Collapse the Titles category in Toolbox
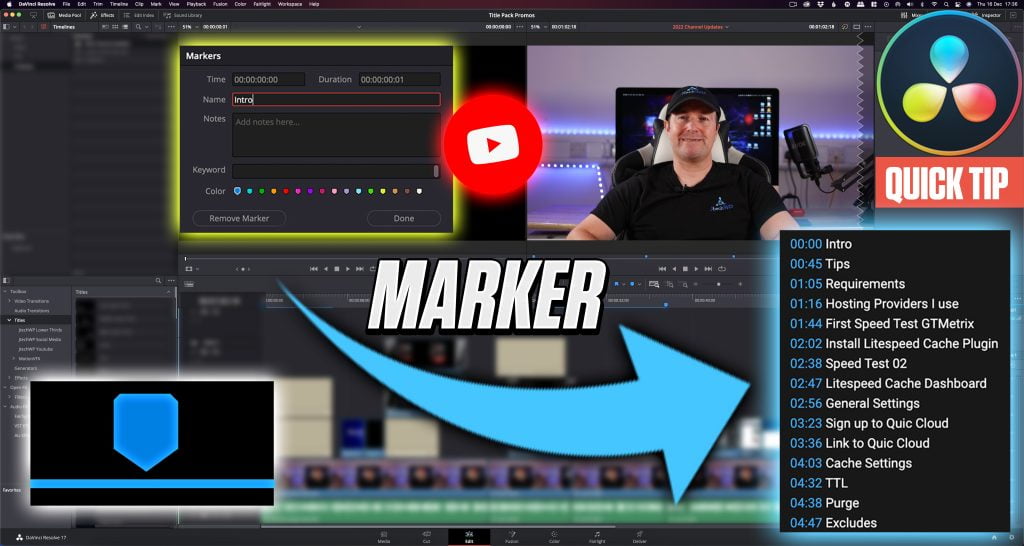The image size is (1024, 546). [x=9, y=320]
